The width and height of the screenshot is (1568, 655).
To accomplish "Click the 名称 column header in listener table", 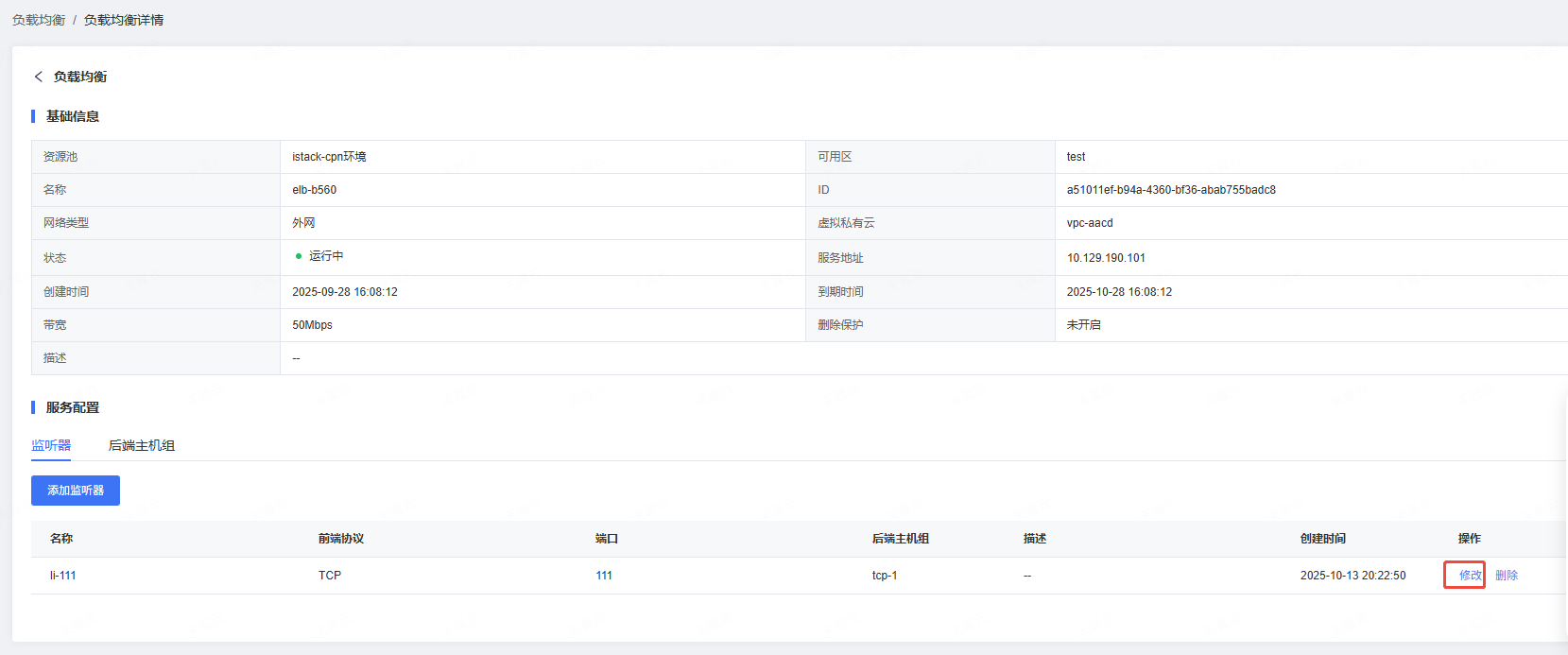I will pos(61,539).
